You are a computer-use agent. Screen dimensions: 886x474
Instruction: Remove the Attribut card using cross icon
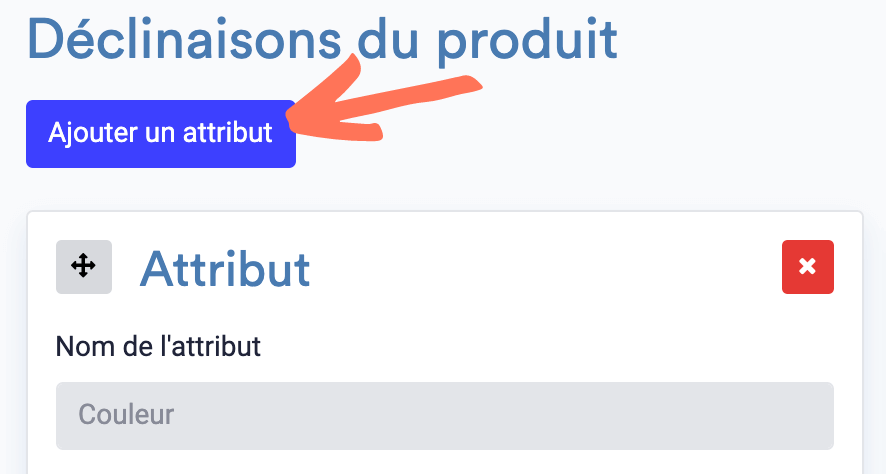point(807,267)
